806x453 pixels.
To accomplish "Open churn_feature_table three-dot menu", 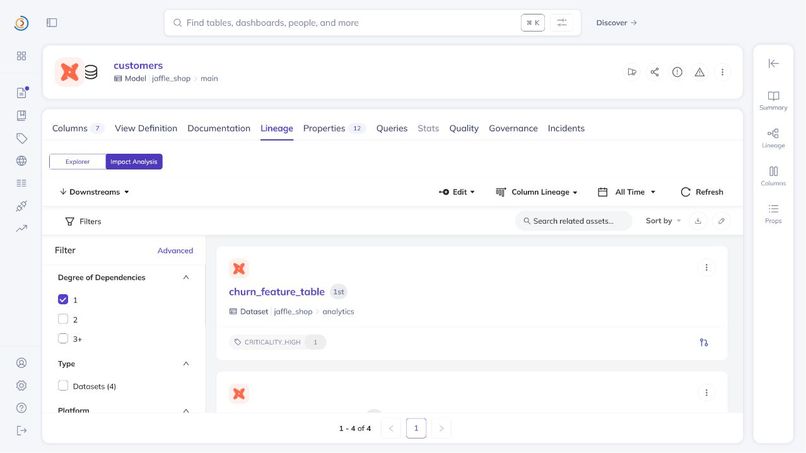I will 706,267.
